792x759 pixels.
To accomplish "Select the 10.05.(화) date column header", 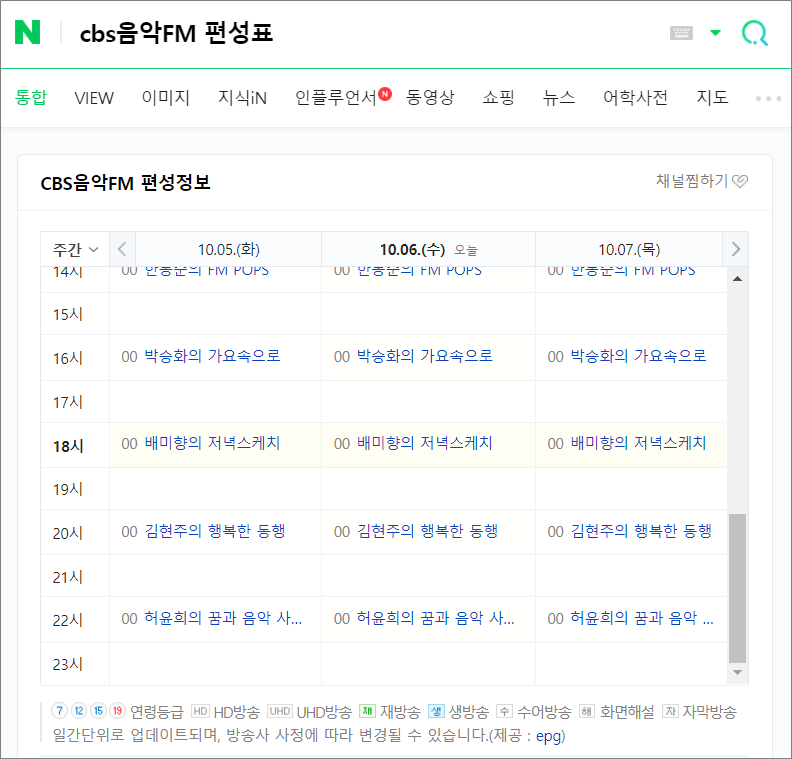I will click(x=228, y=249).
